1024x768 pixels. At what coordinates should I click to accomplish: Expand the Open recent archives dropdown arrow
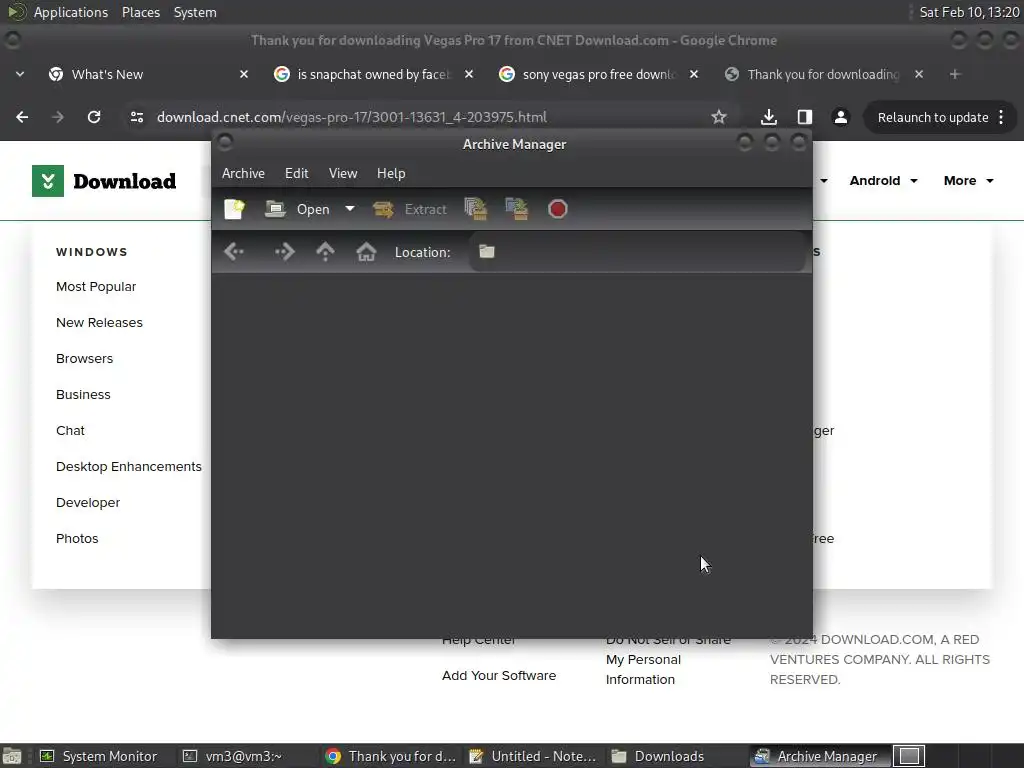[x=350, y=209]
